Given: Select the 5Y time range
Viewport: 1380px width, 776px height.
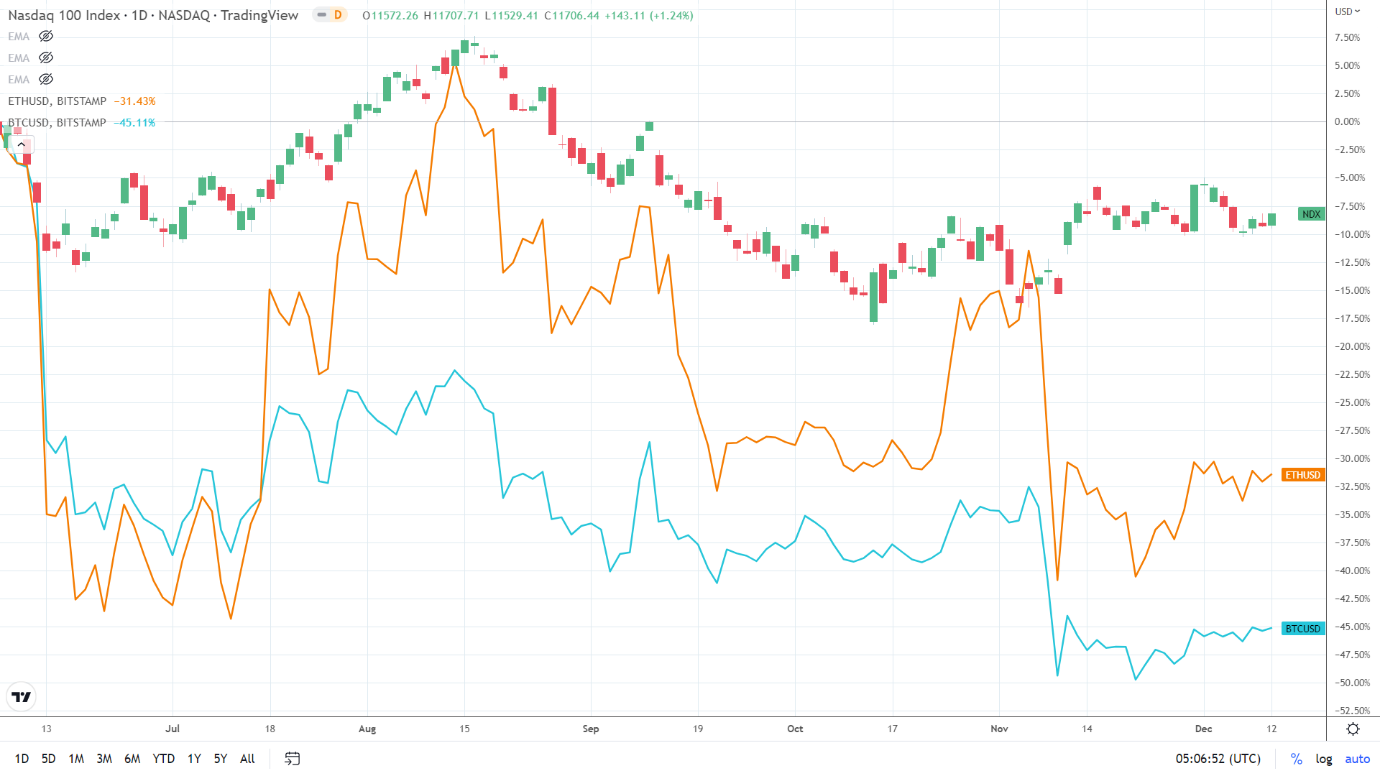Looking at the screenshot, I should pyautogui.click(x=220, y=759).
